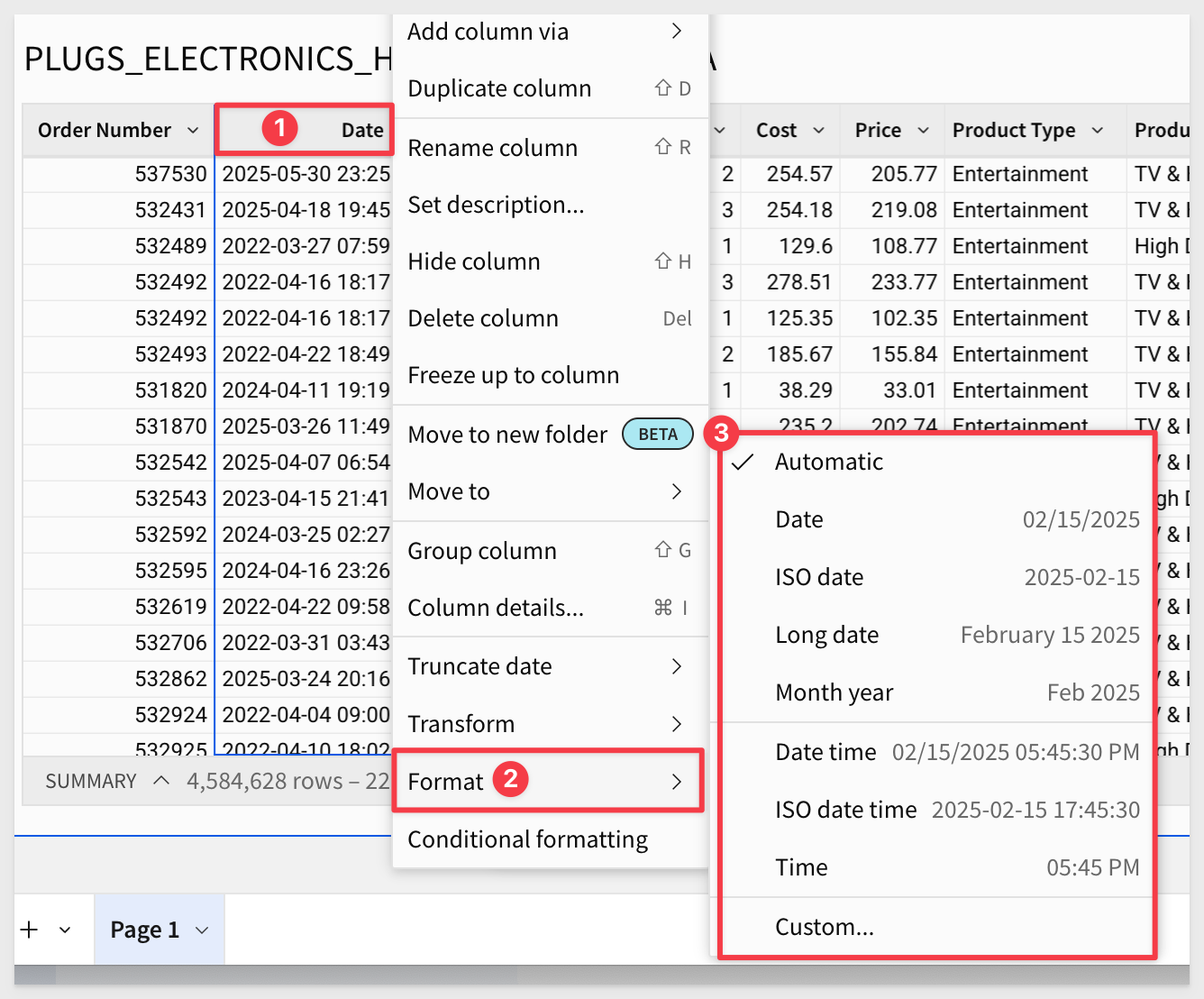This screenshot has width=1204, height=999.
Task: Open Product Type column menu arrow
Action: tap(1097, 131)
